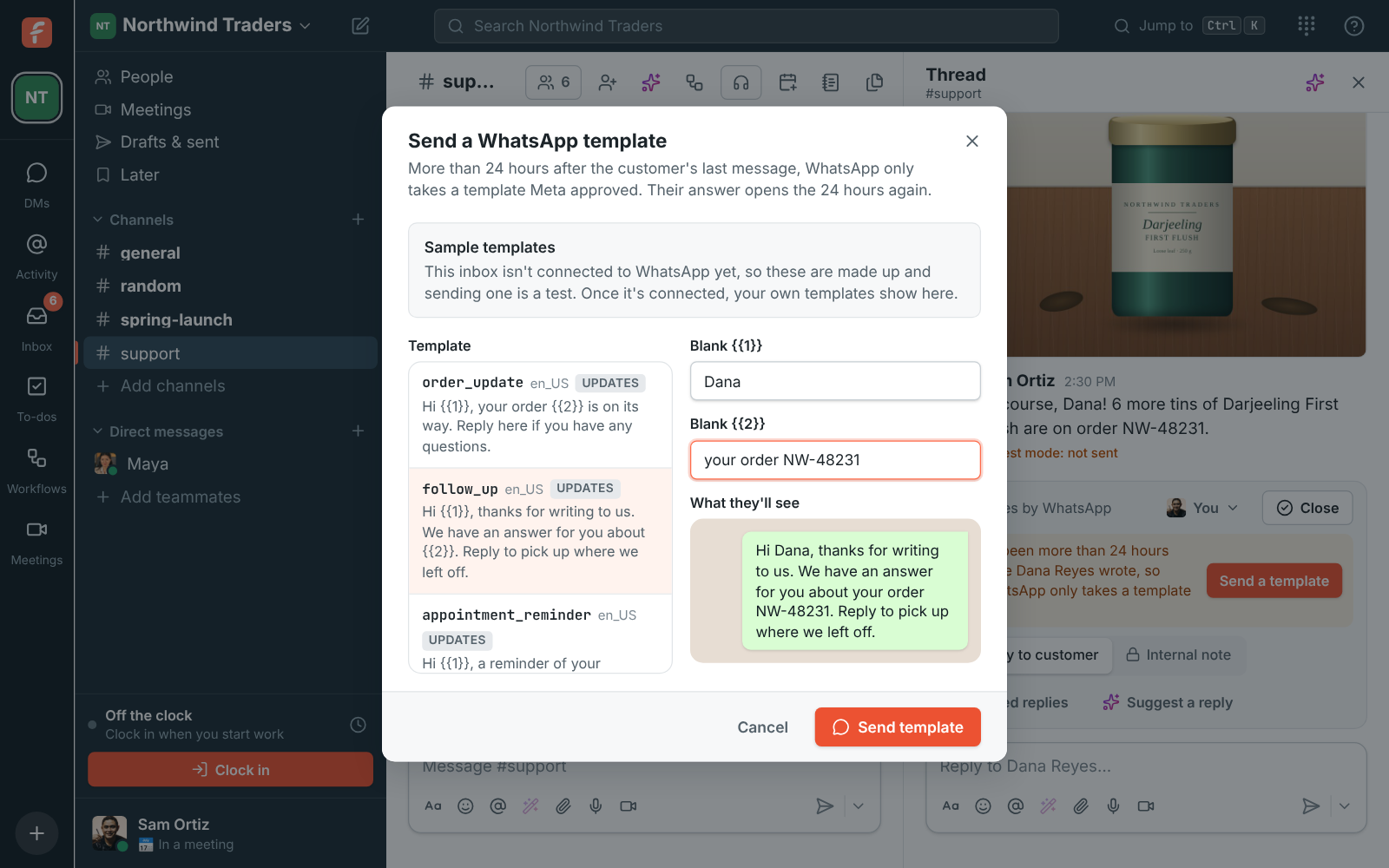
Task: Open the spring-launch channel
Action: [x=231, y=319]
